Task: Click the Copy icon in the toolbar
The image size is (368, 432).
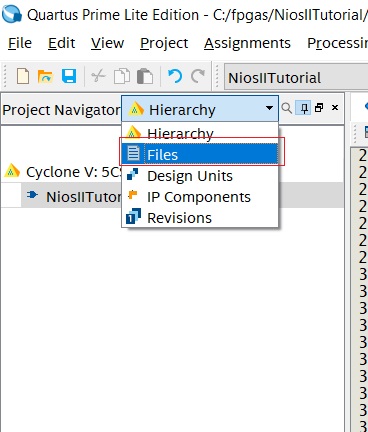Action: click(122, 76)
